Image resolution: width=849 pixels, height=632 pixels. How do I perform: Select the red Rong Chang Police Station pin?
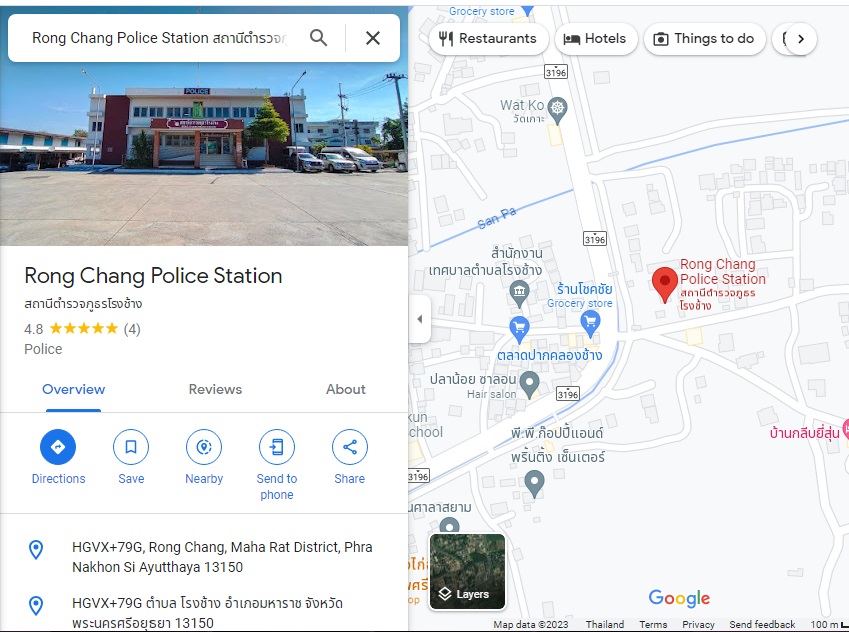pos(664,284)
